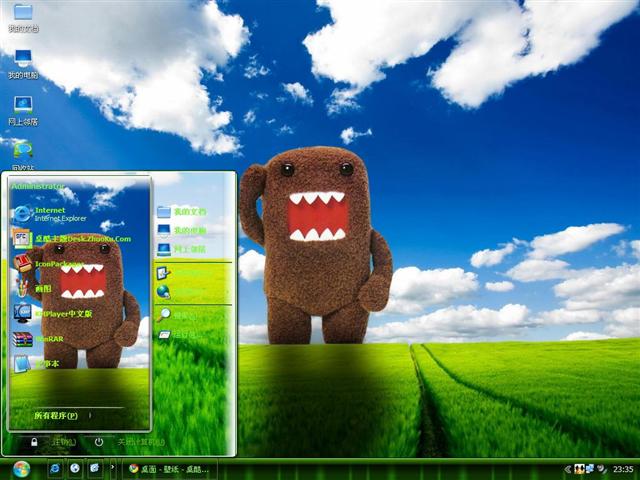The image size is (640, 480).
Task: Click the 23:35 taskbar clock
Action: point(623,469)
